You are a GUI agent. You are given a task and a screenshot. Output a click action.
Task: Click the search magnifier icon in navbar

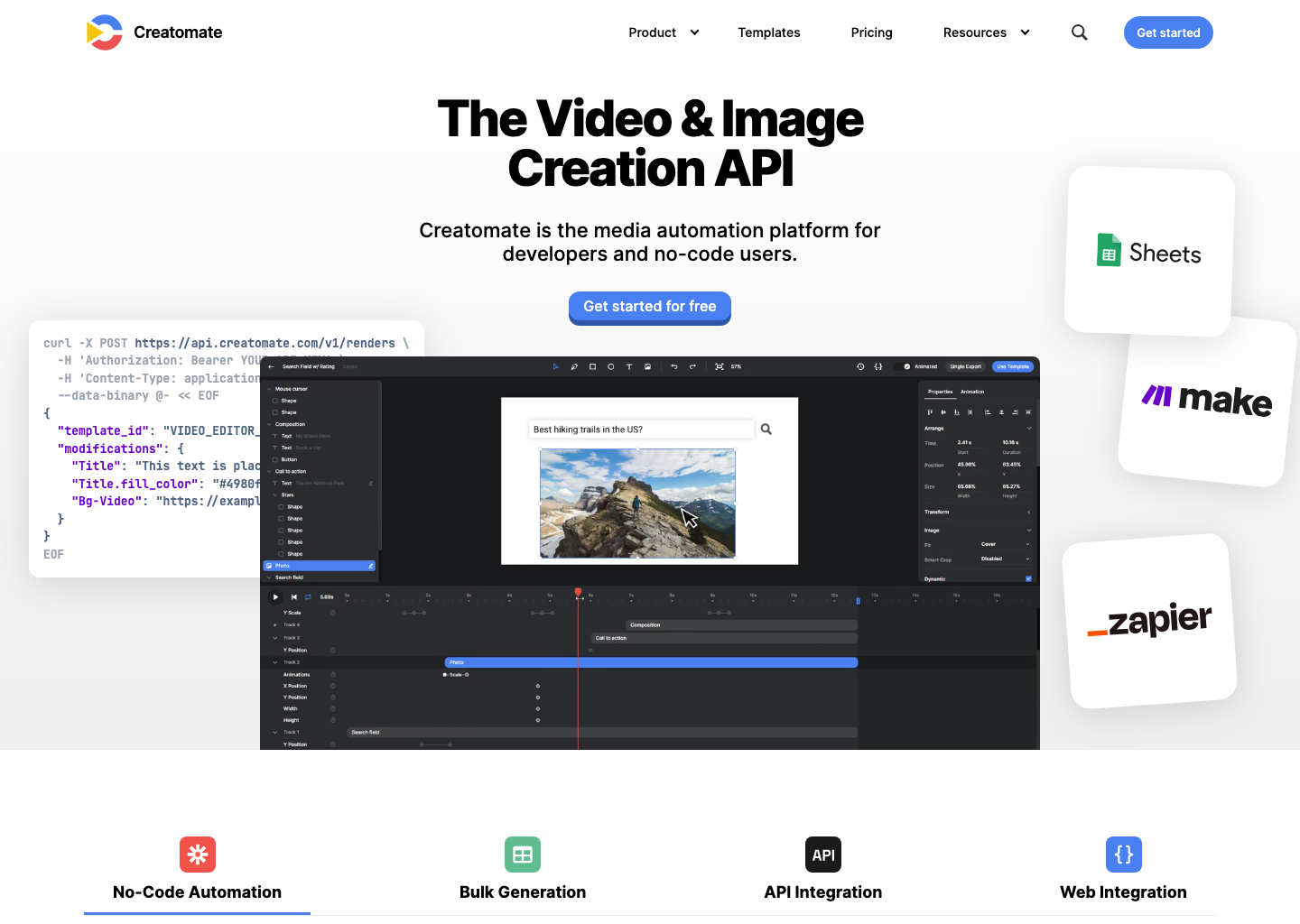pyautogui.click(x=1079, y=32)
